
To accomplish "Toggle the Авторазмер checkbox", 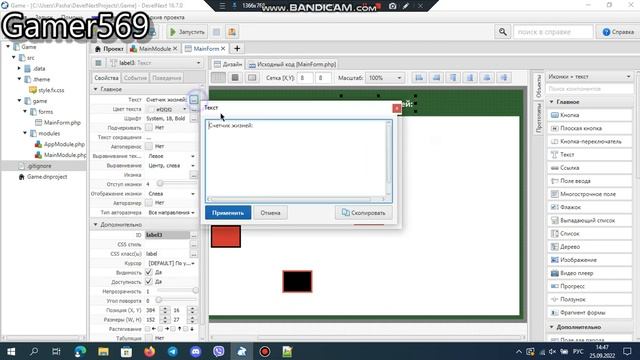I will [x=149, y=202].
